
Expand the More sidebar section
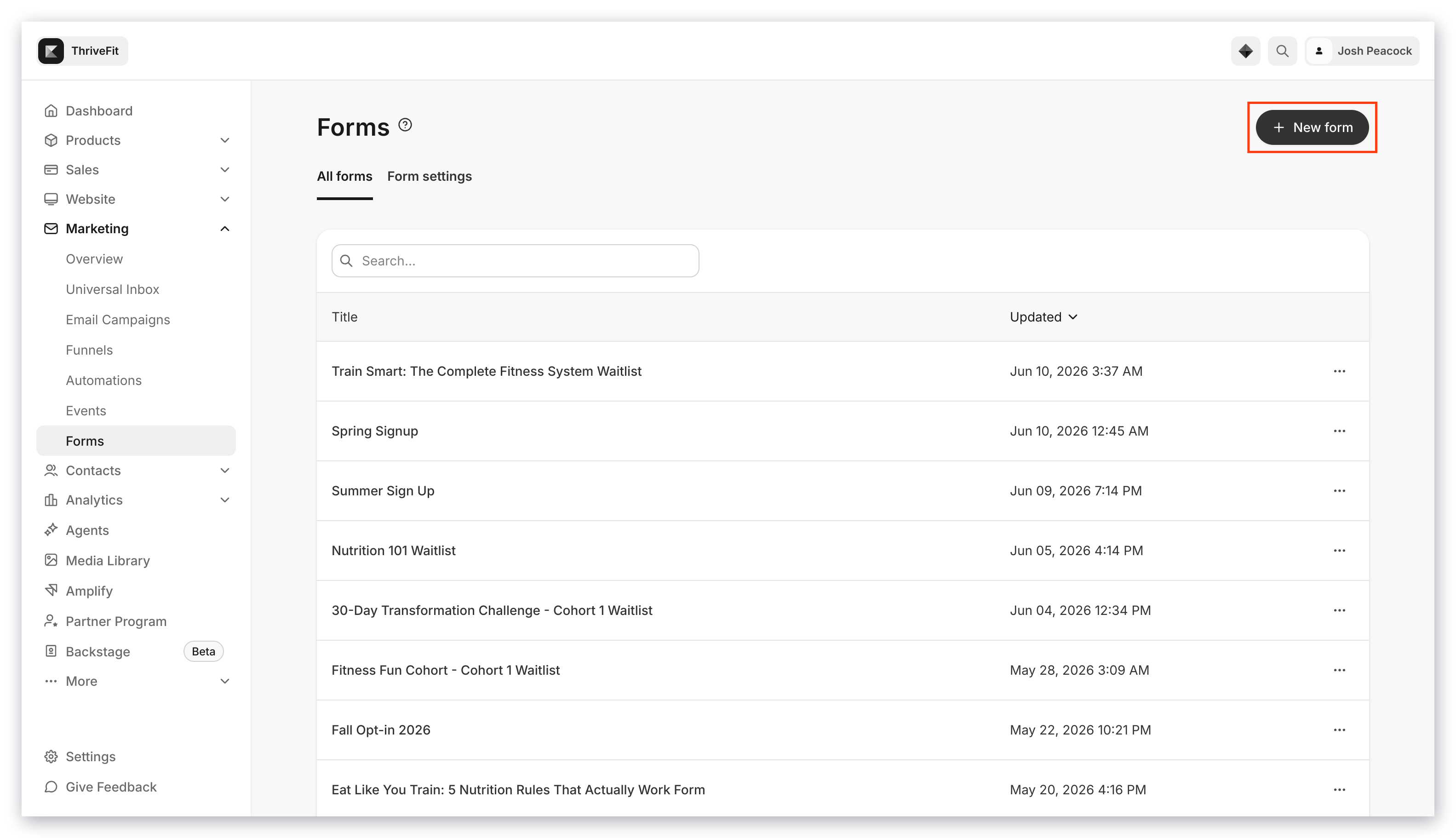225,681
